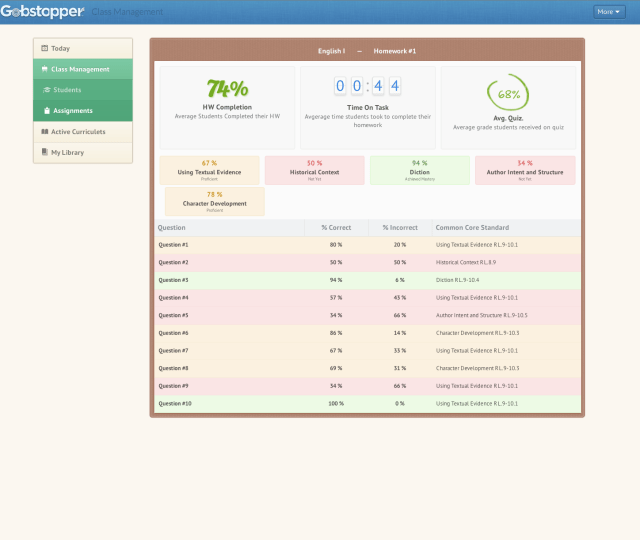
Task: Open the More dropdown menu
Action: click(x=608, y=12)
